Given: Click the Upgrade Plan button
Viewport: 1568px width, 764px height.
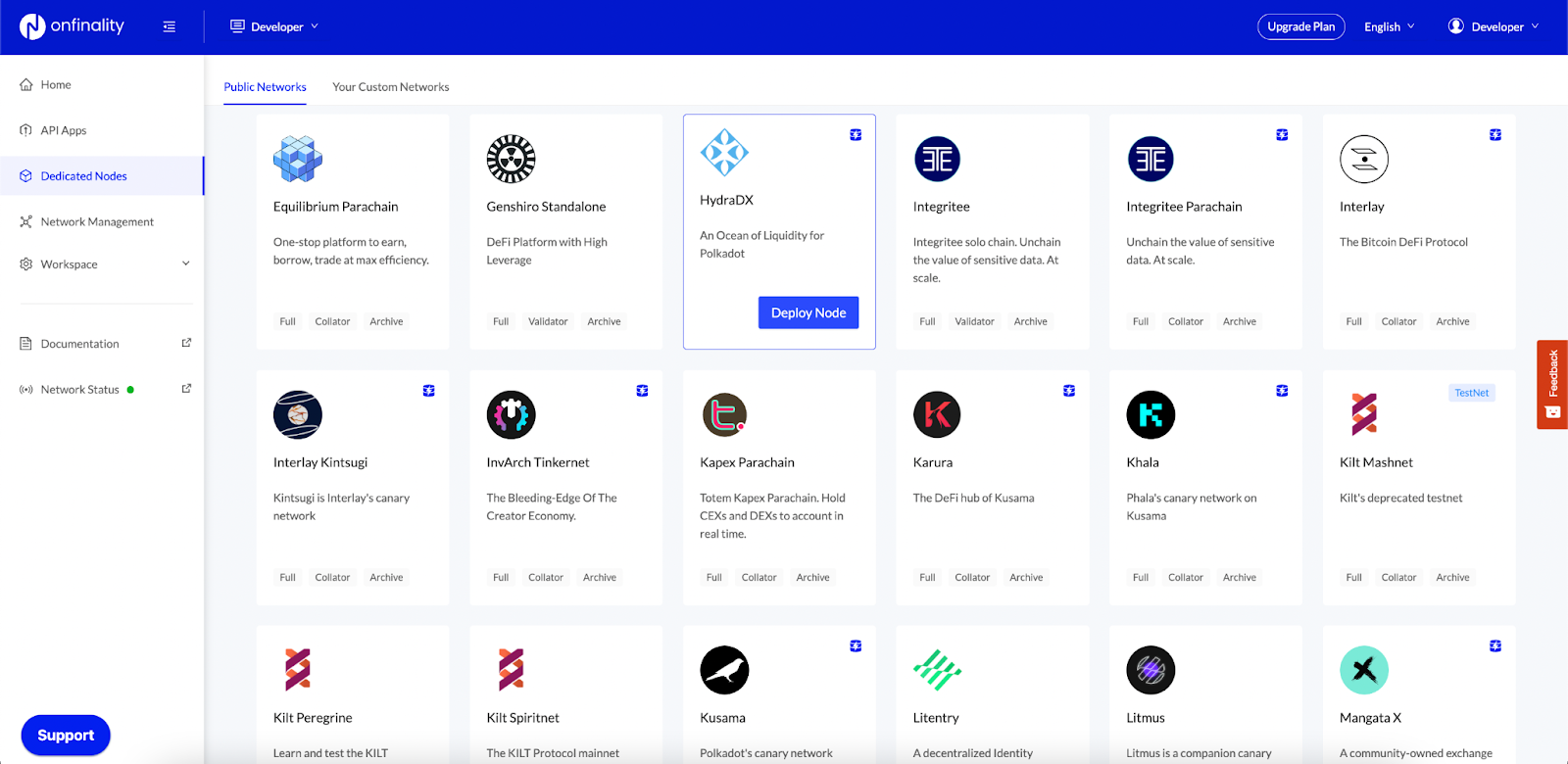Looking at the screenshot, I should (x=1301, y=26).
